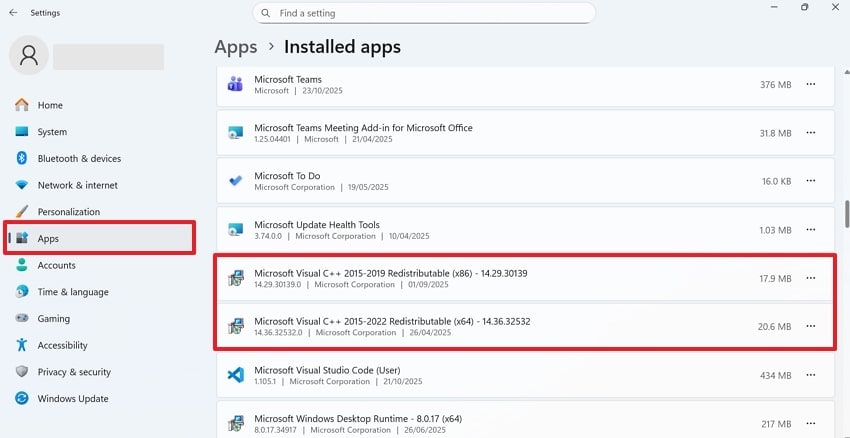
Task: Click the Visual Studio Code icon
Action: pyautogui.click(x=235, y=375)
